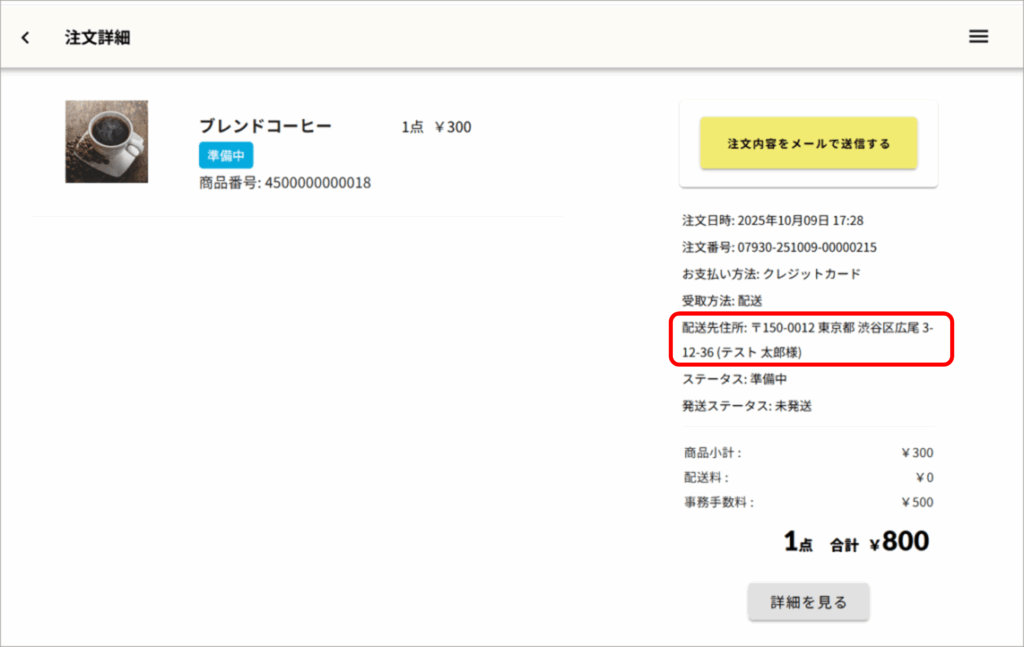This screenshot has width=1024, height=647.
Task: Click the 配送先住所 address text
Action: click(x=807, y=339)
